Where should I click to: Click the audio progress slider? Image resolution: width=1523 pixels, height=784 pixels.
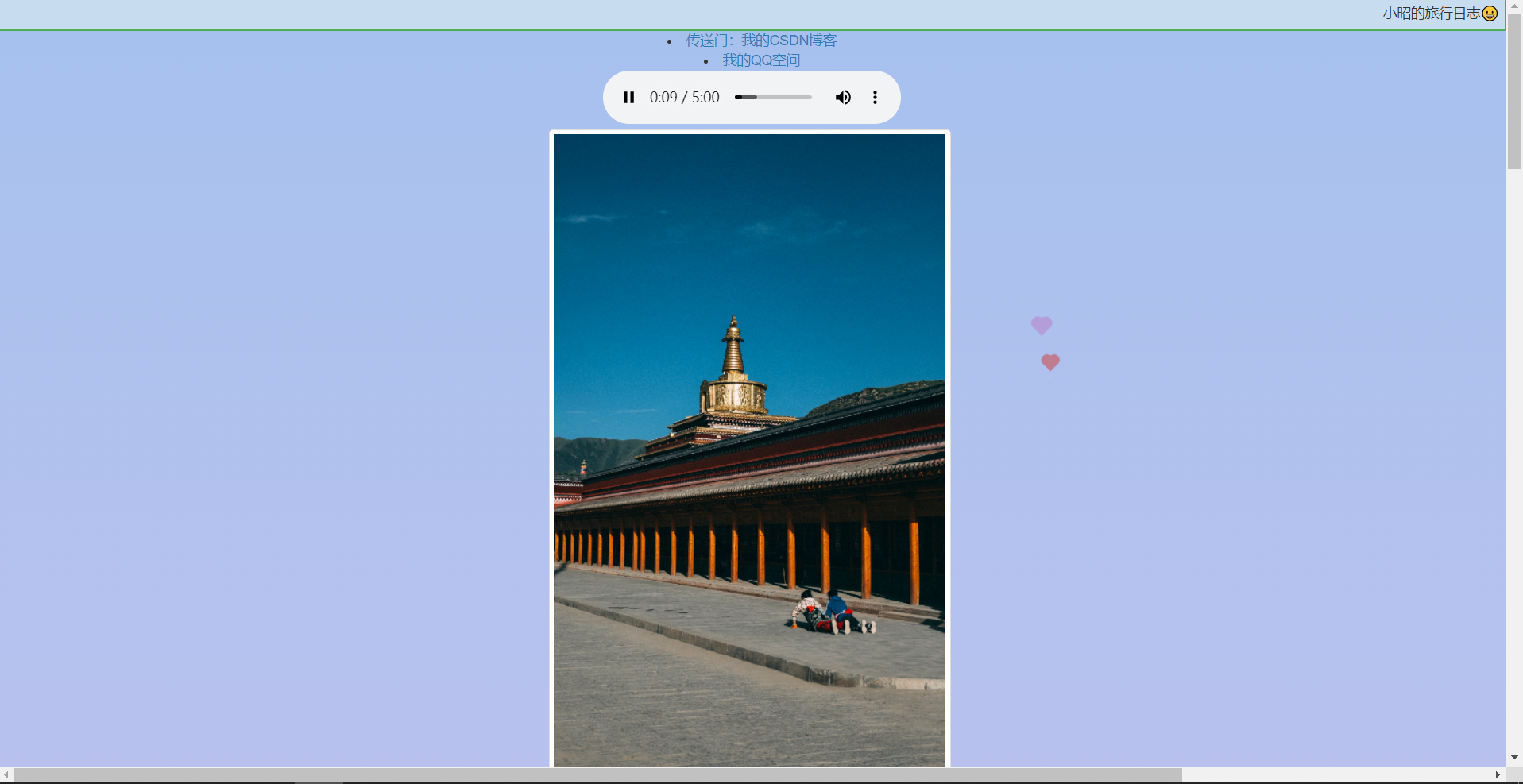point(773,97)
